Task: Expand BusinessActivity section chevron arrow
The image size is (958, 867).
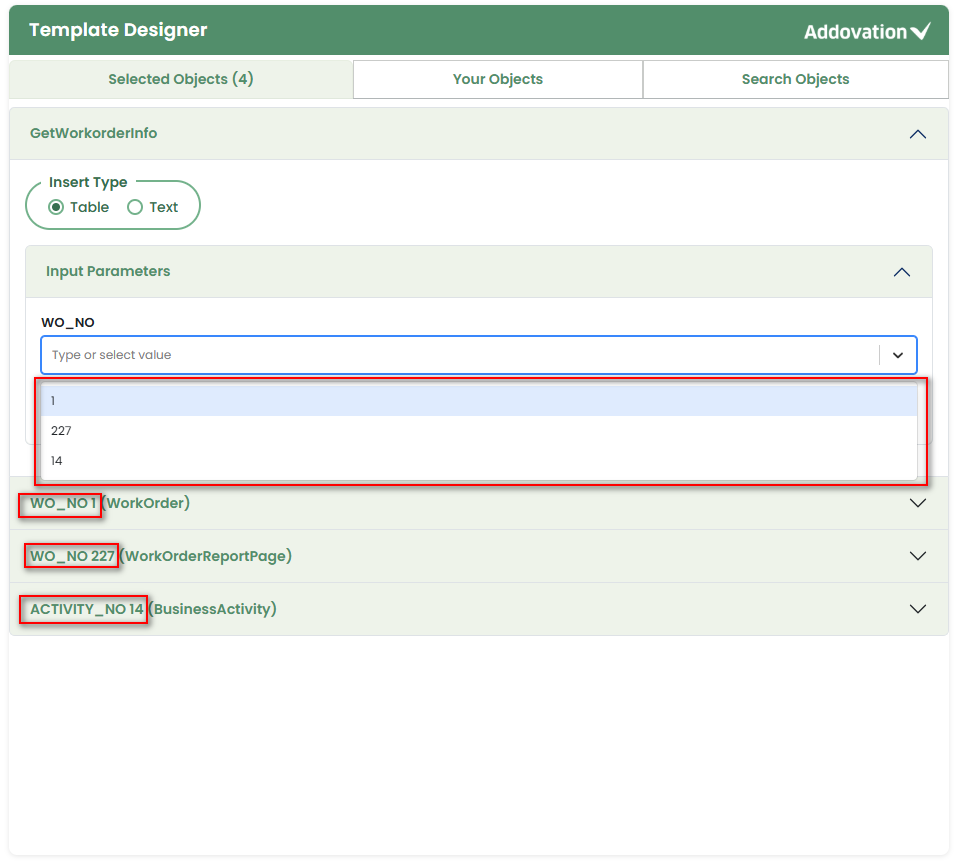Action: [918, 609]
